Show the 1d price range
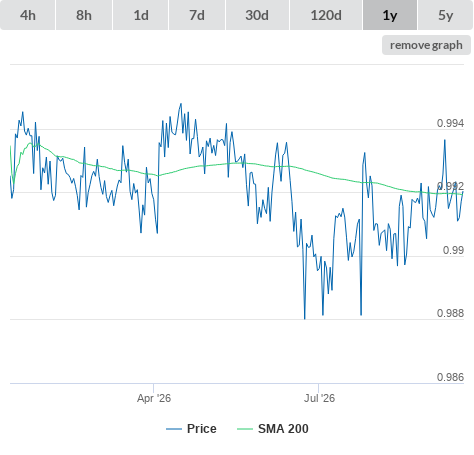This screenshot has width=474, height=455. (141, 15)
